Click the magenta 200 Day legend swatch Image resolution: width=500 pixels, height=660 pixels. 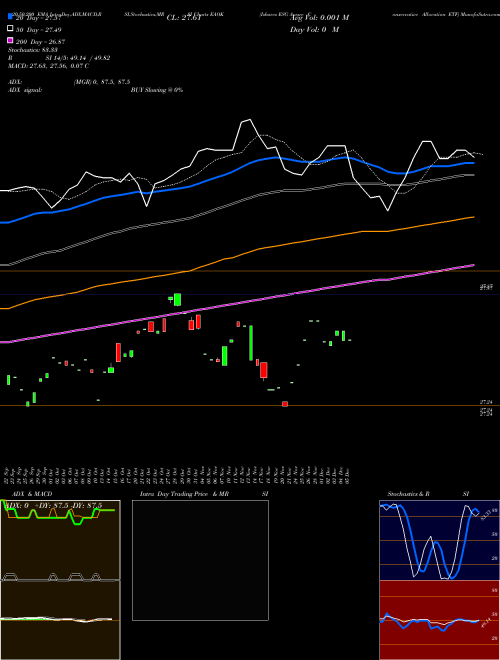point(10,40)
